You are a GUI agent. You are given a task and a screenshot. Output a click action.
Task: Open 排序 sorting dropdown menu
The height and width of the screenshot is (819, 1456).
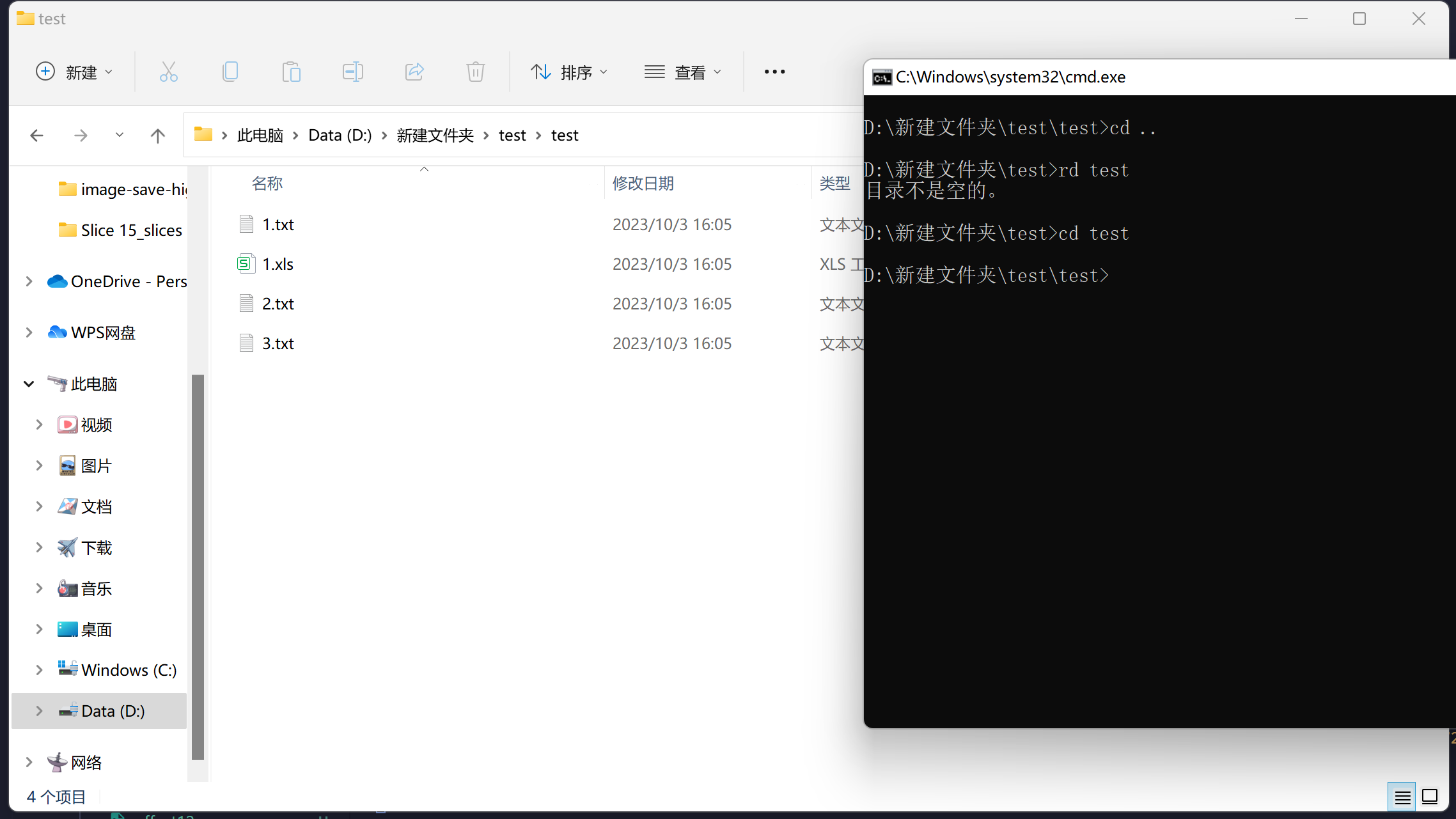click(569, 72)
